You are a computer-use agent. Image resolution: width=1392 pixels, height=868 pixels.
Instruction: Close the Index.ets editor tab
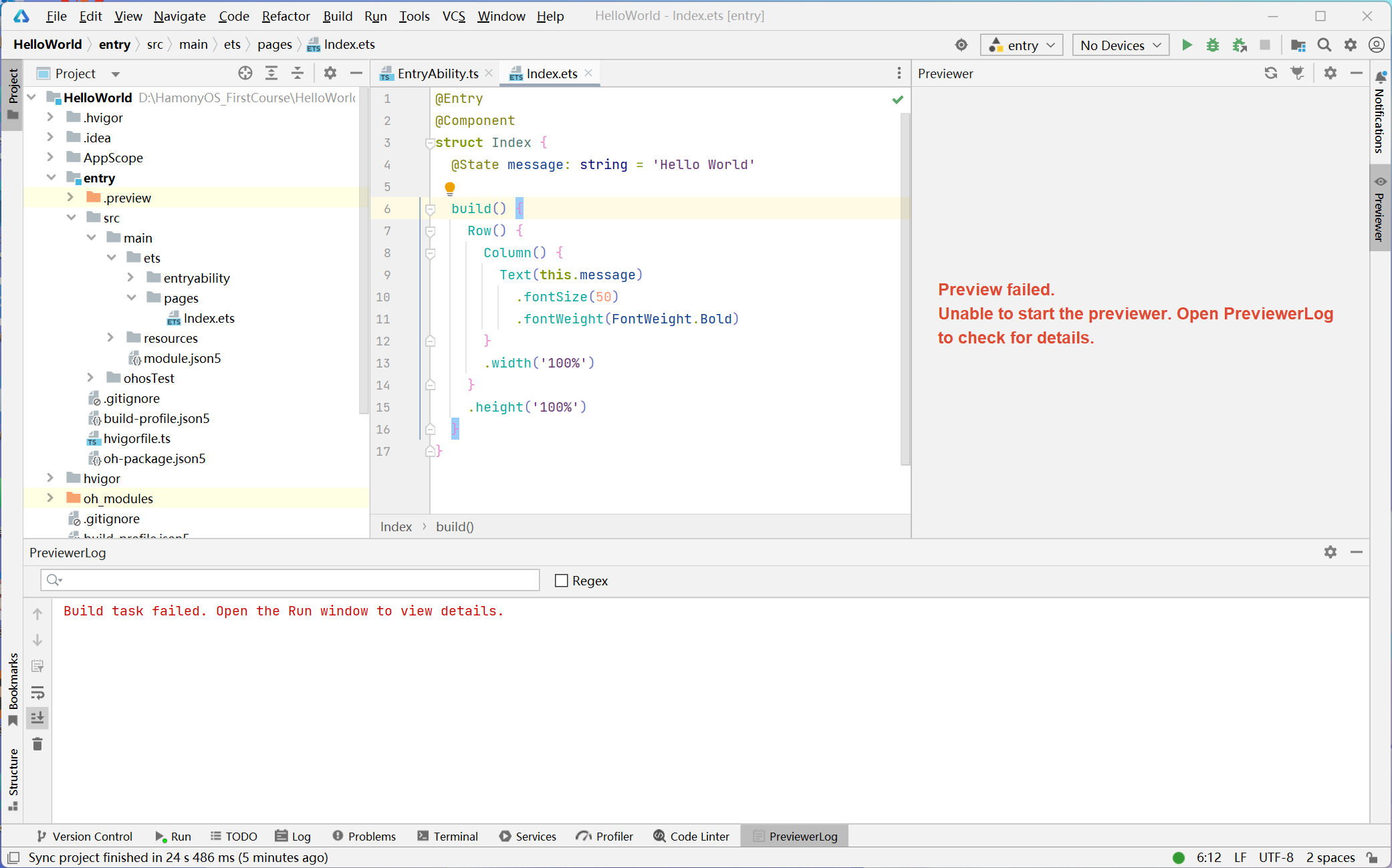click(x=588, y=73)
